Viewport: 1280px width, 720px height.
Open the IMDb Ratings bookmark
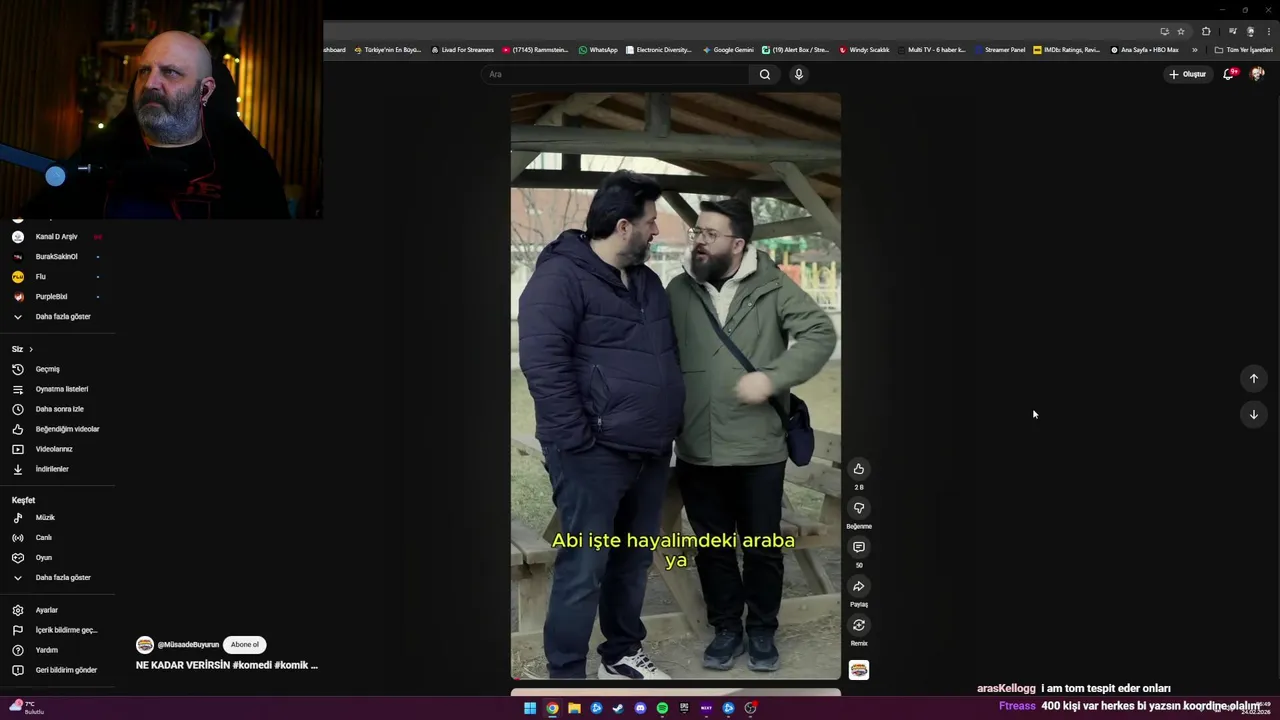pyautogui.click(x=1066, y=50)
